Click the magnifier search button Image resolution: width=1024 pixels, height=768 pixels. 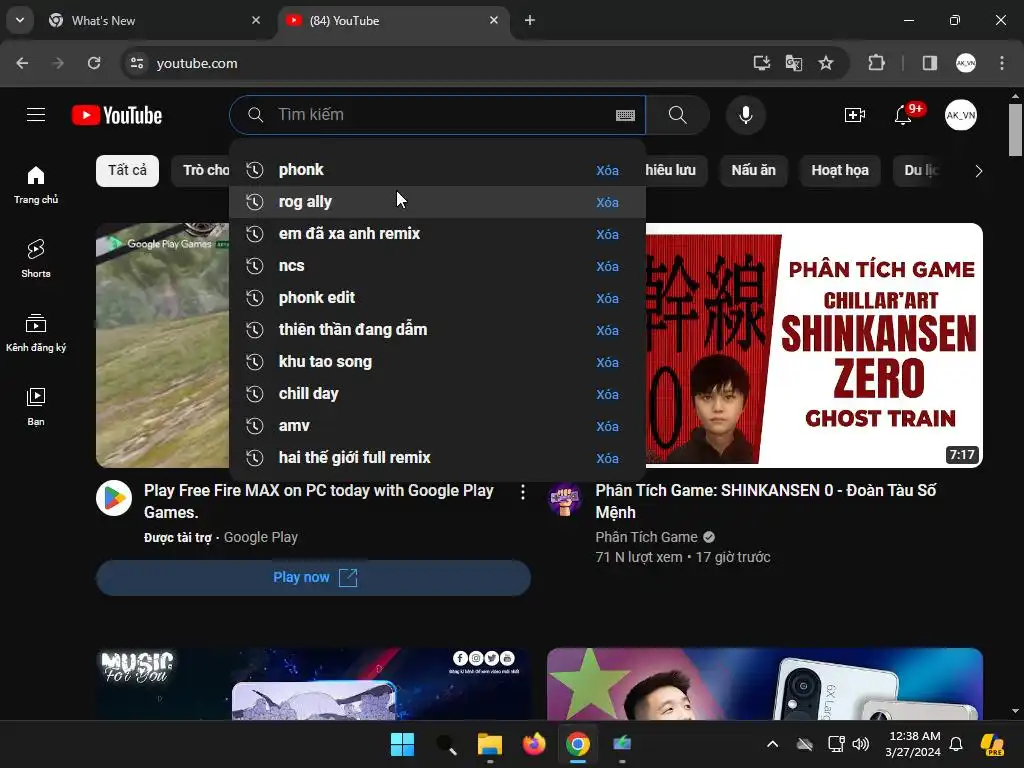678,115
